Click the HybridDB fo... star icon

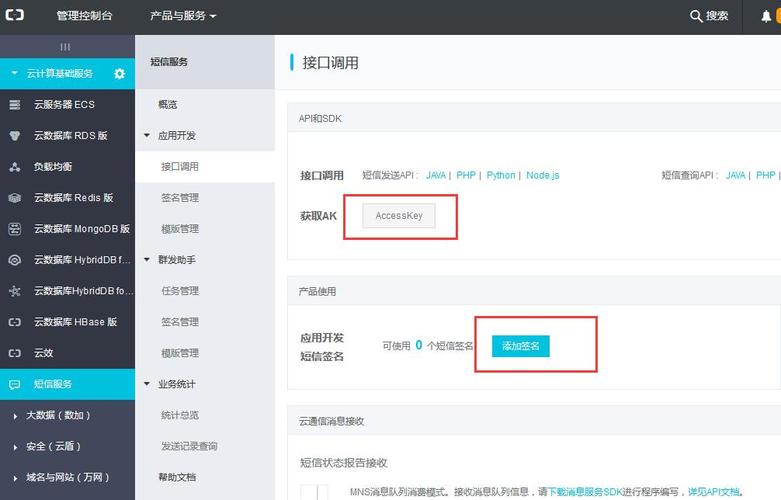15,291
